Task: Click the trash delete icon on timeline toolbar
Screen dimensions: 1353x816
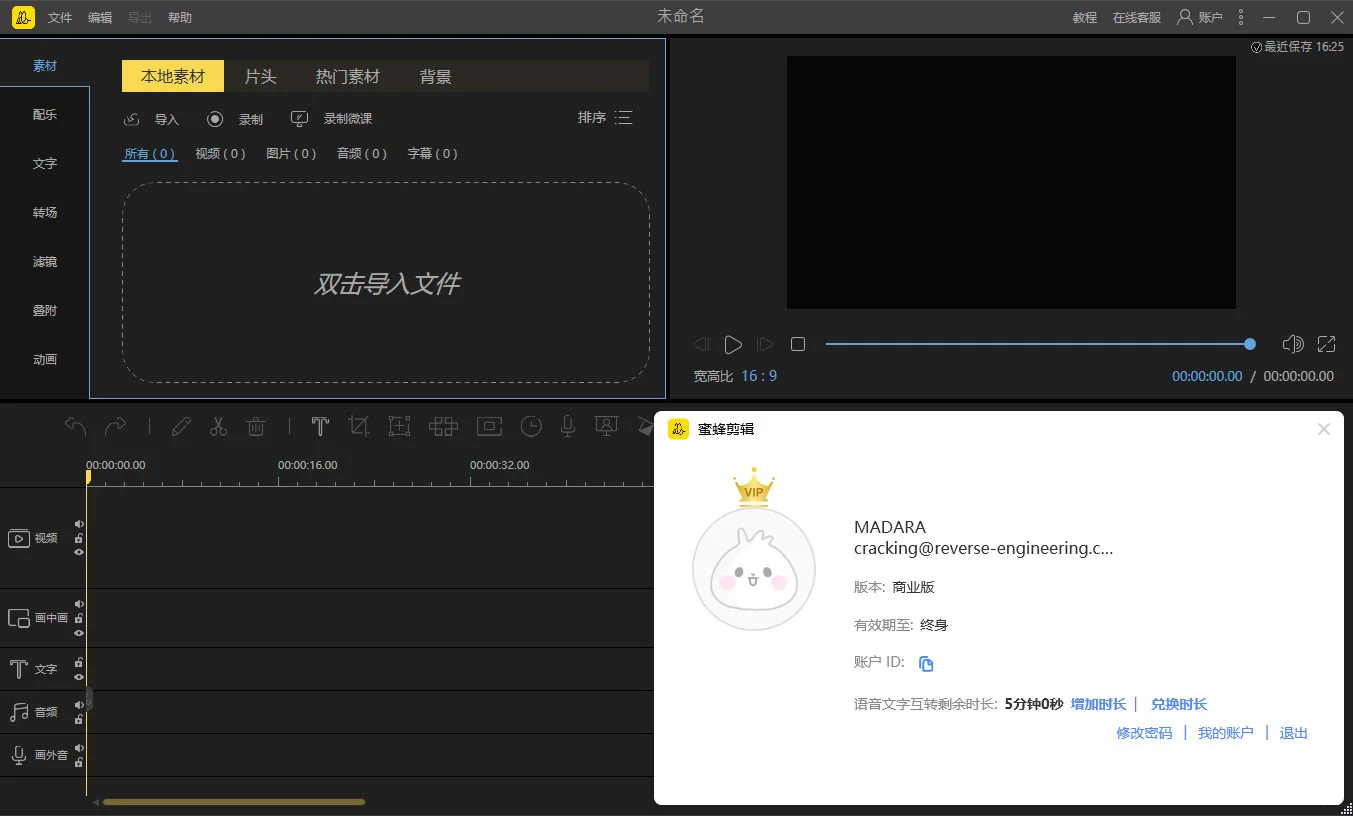Action: [256, 426]
